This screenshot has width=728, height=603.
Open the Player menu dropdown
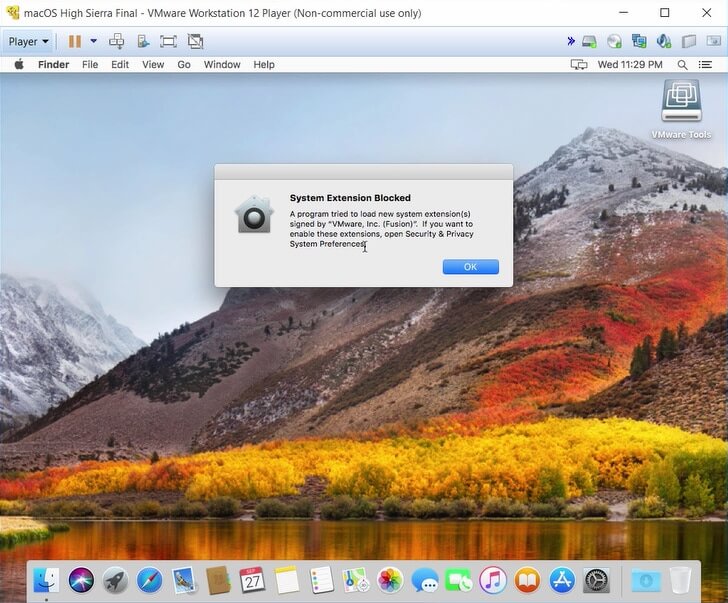click(x=28, y=42)
